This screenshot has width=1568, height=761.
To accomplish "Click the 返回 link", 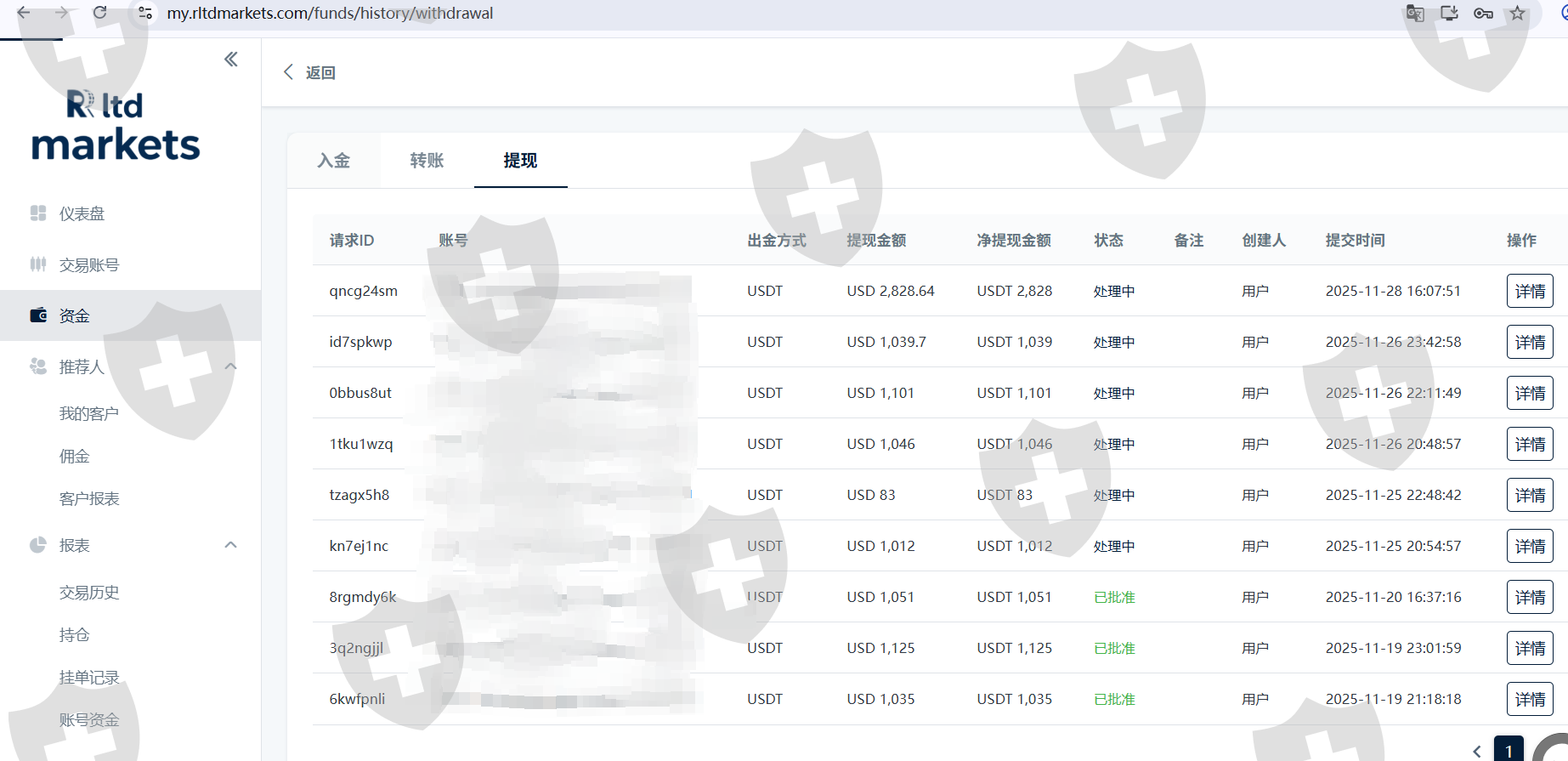I will [x=320, y=72].
